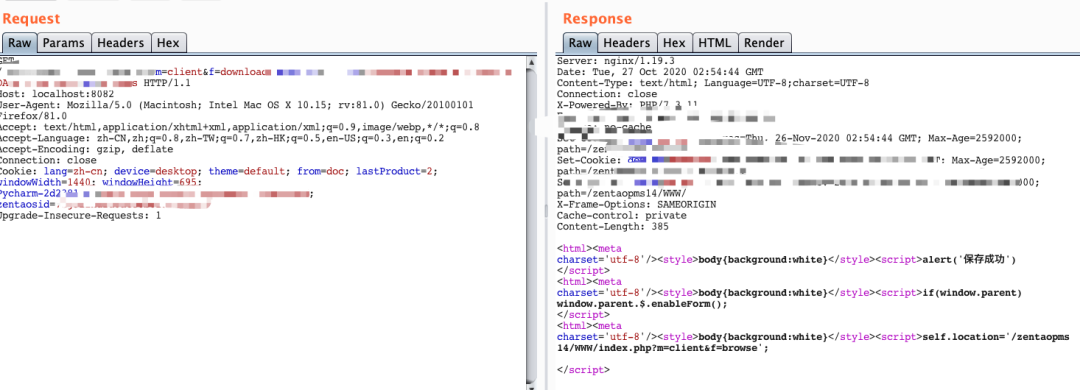Viewport: 1080px width, 390px height.
Task: Click the alert('保存成功') script text
Action: click(970, 260)
